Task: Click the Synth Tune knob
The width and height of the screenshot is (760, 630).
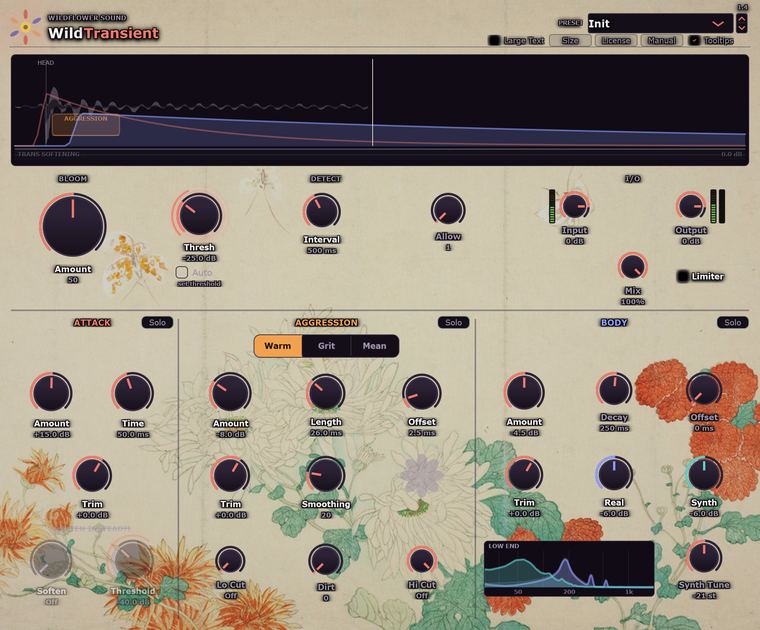Action: pyautogui.click(x=704, y=557)
